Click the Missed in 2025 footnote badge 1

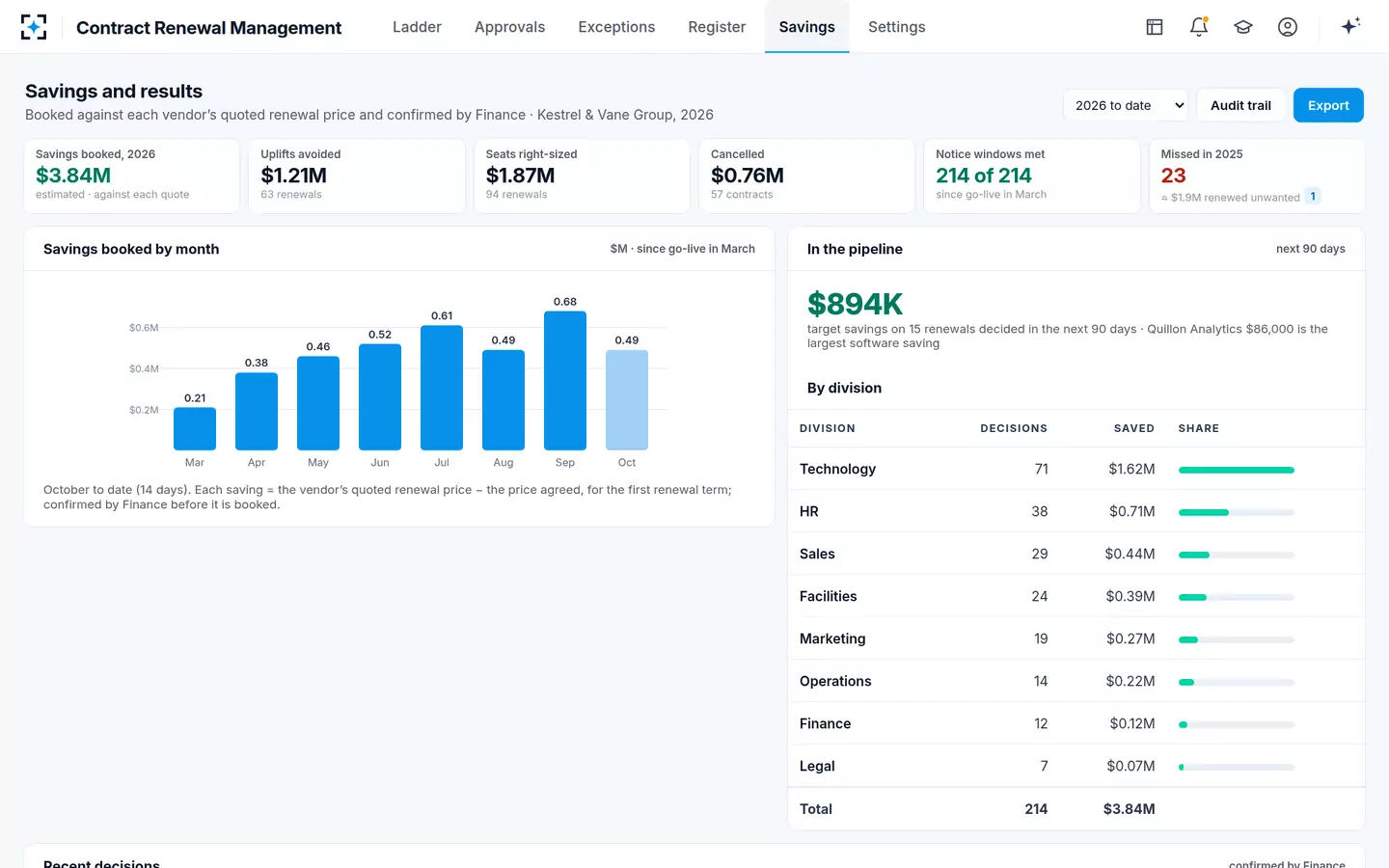[x=1313, y=197]
